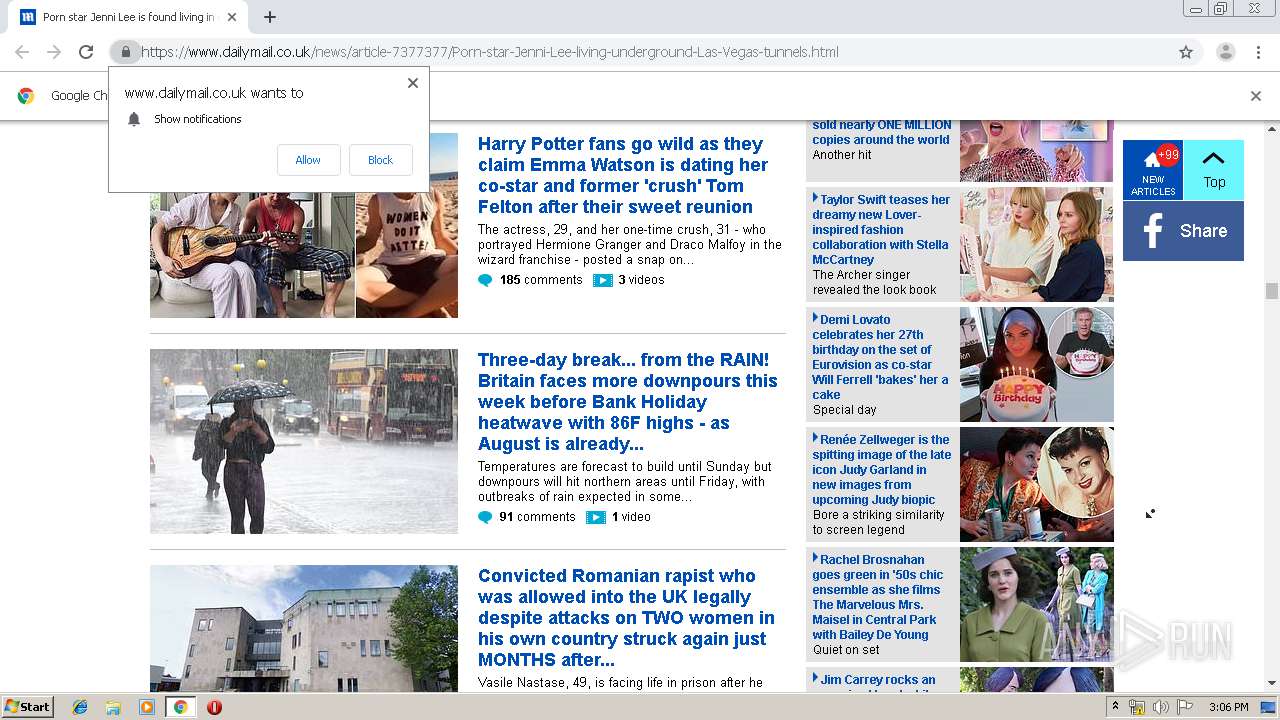Click the address bar URL
Image resolution: width=1280 pixels, height=720 pixels.
click(x=490, y=52)
